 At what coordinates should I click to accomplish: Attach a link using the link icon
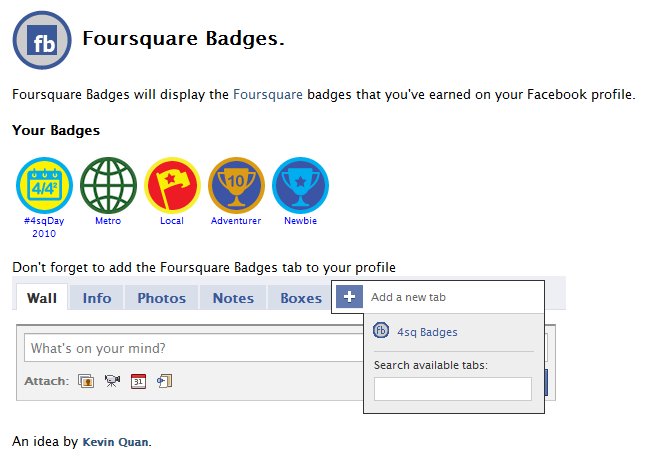click(x=165, y=381)
